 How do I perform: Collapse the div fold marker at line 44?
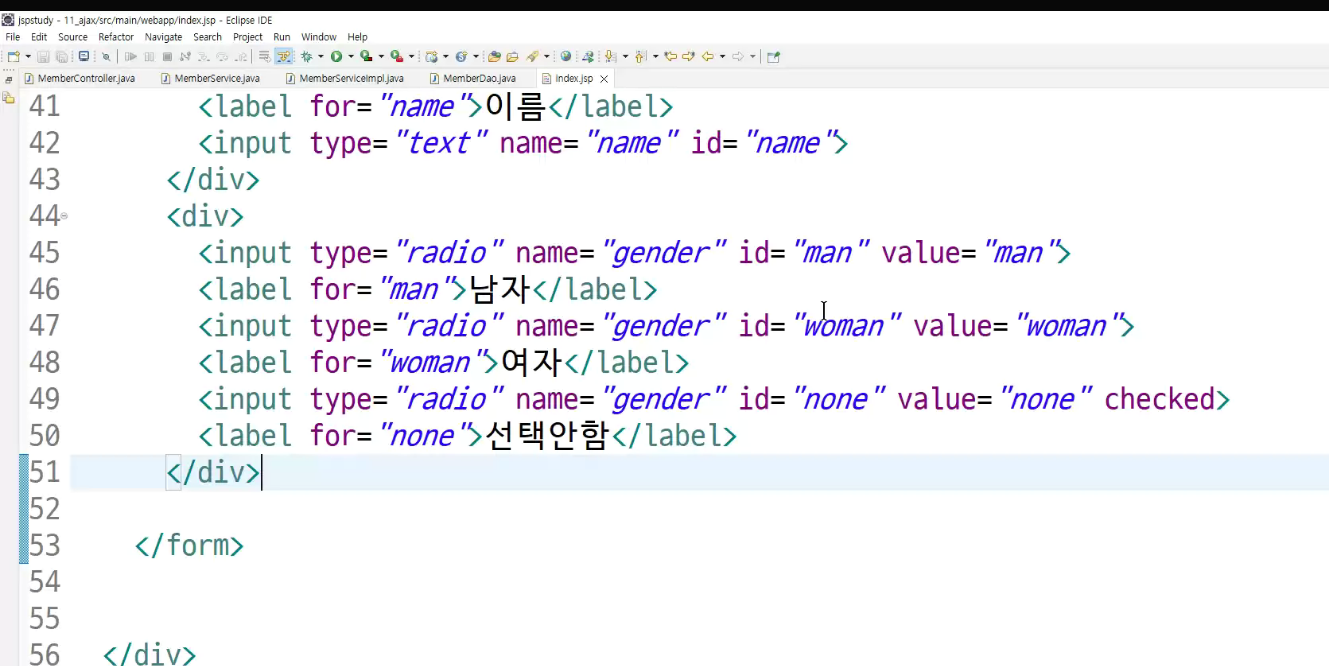tap(64, 215)
